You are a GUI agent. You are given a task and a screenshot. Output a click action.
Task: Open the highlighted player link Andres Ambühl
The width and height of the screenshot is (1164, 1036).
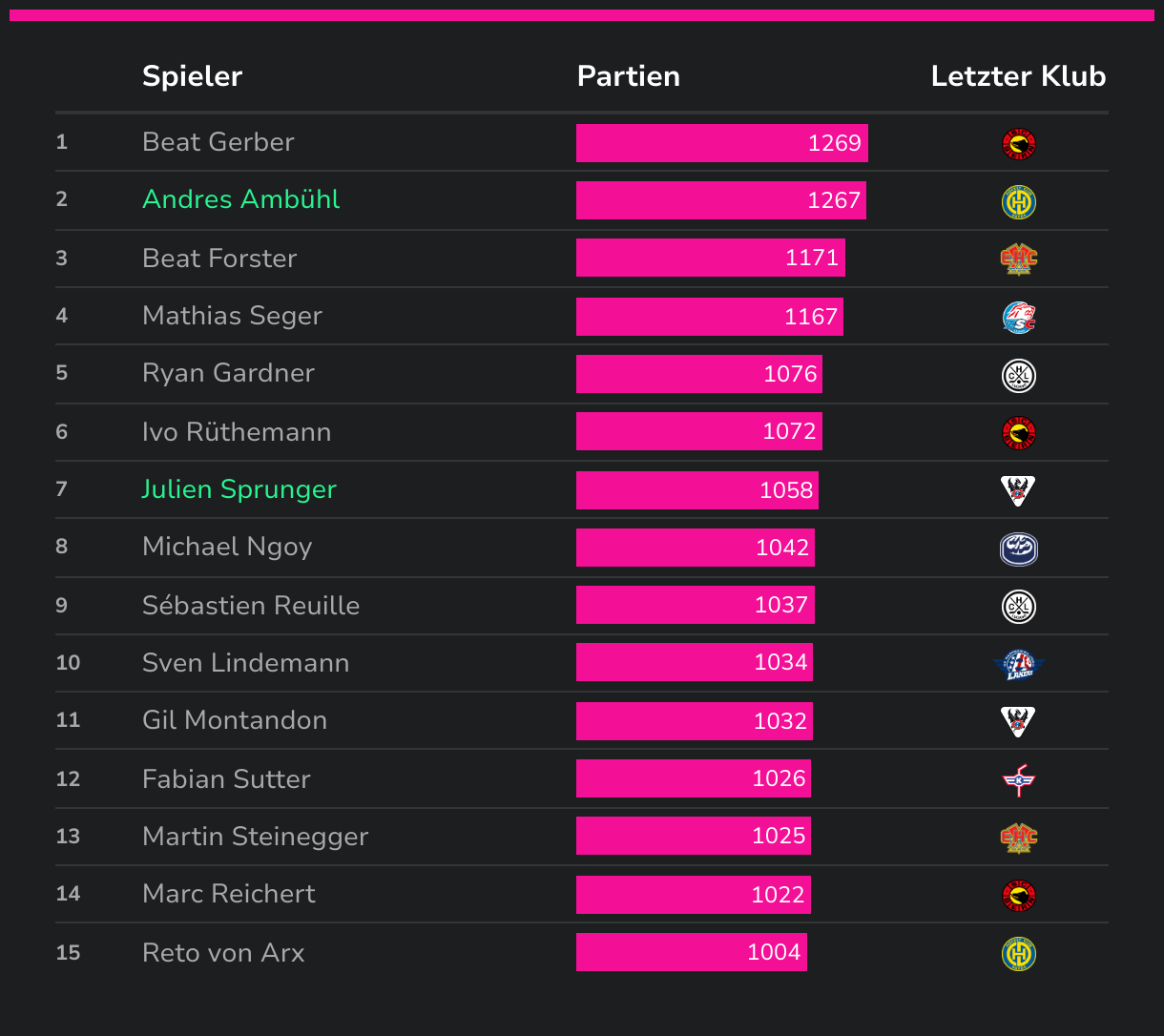click(x=241, y=199)
